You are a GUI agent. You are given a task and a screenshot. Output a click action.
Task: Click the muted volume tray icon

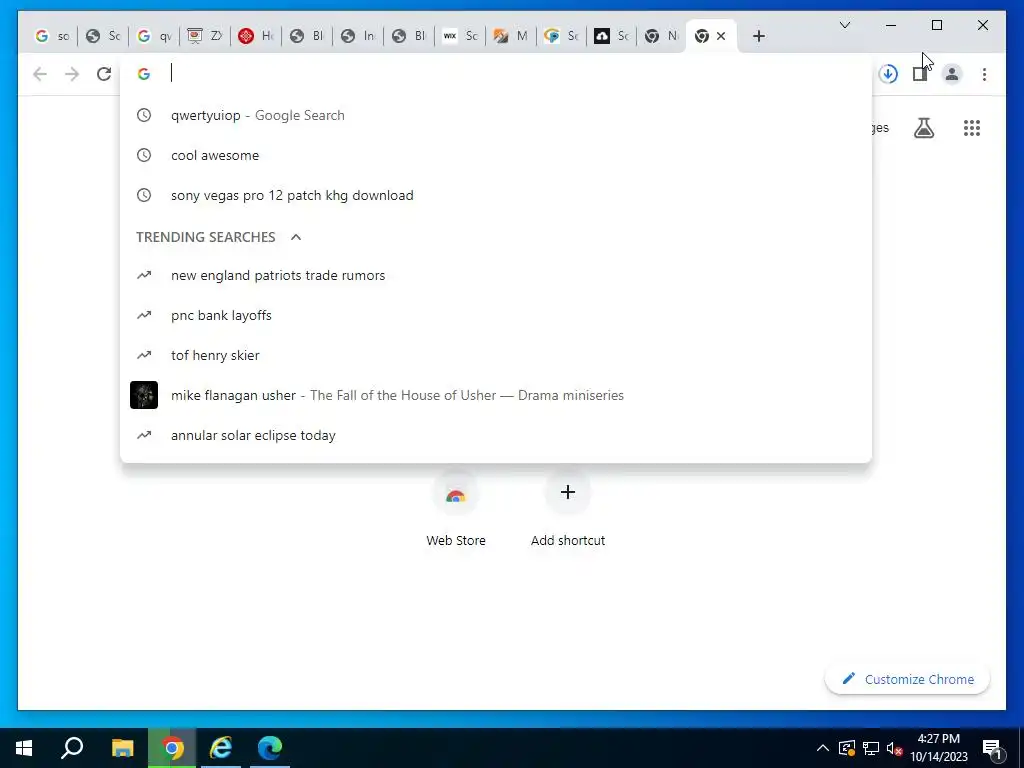pyautogui.click(x=894, y=748)
